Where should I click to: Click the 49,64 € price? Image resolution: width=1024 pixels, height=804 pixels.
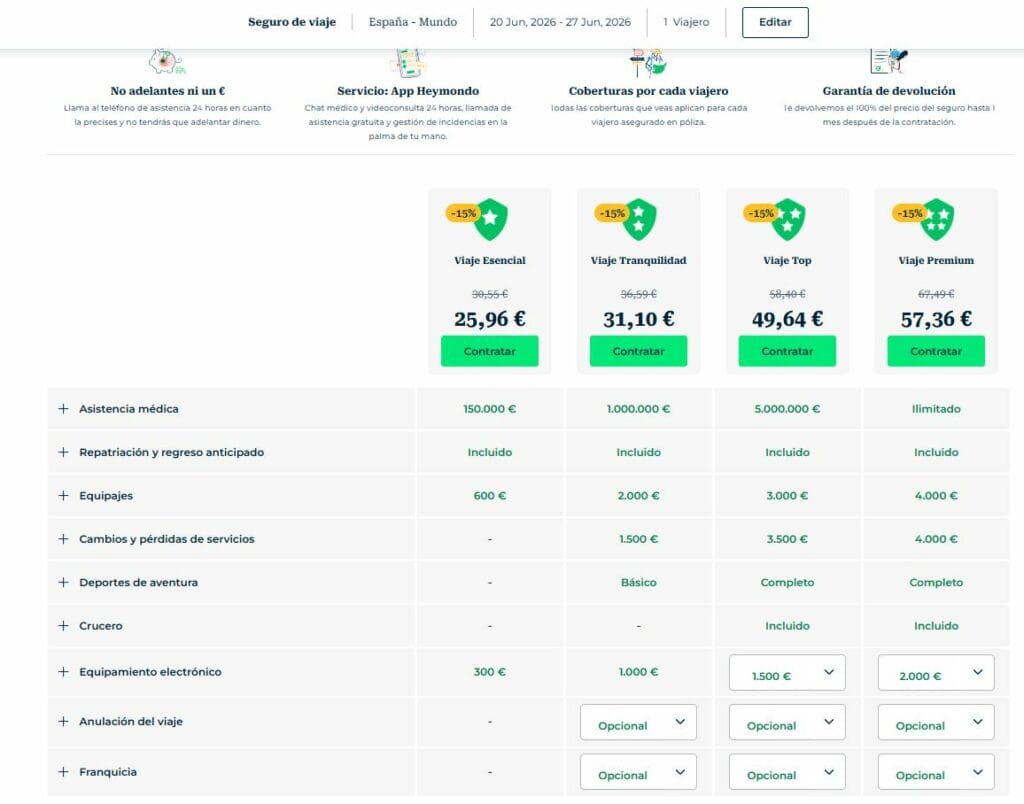coord(788,319)
